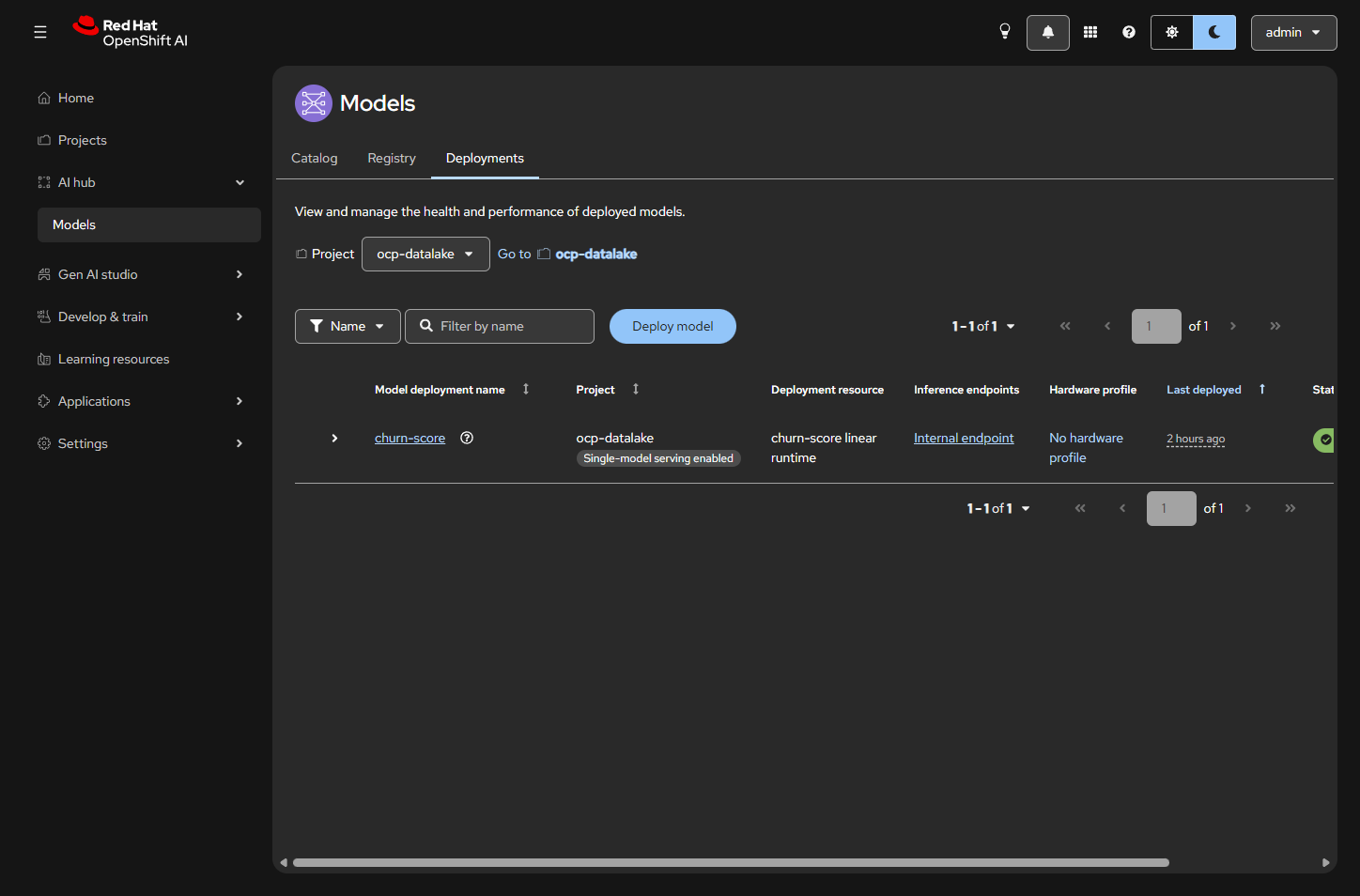Open the ocp-datalake project dropdown
The width and height of the screenshot is (1360, 896).
pos(425,254)
